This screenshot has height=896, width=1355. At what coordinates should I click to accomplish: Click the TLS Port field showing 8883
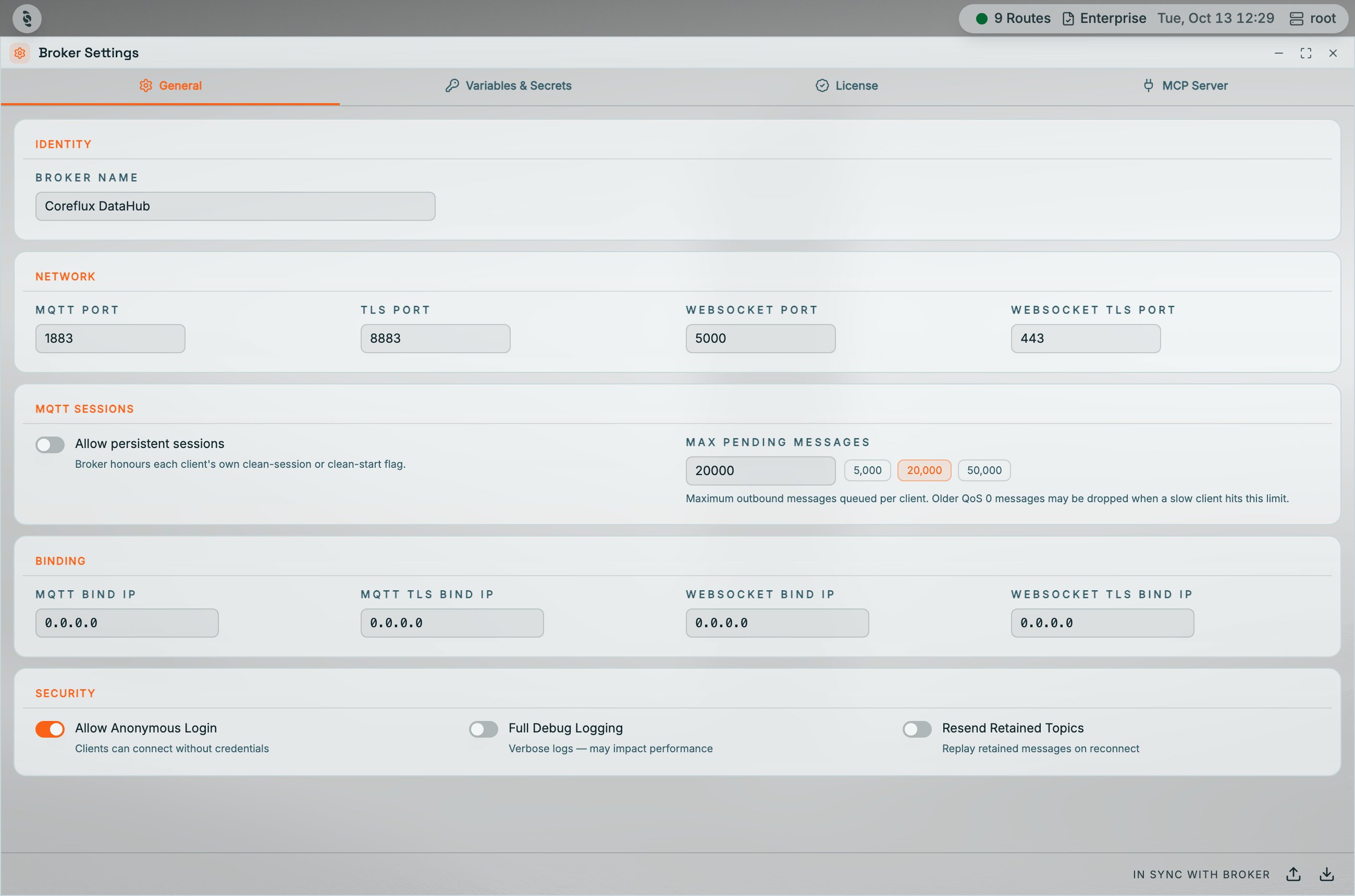click(x=435, y=338)
